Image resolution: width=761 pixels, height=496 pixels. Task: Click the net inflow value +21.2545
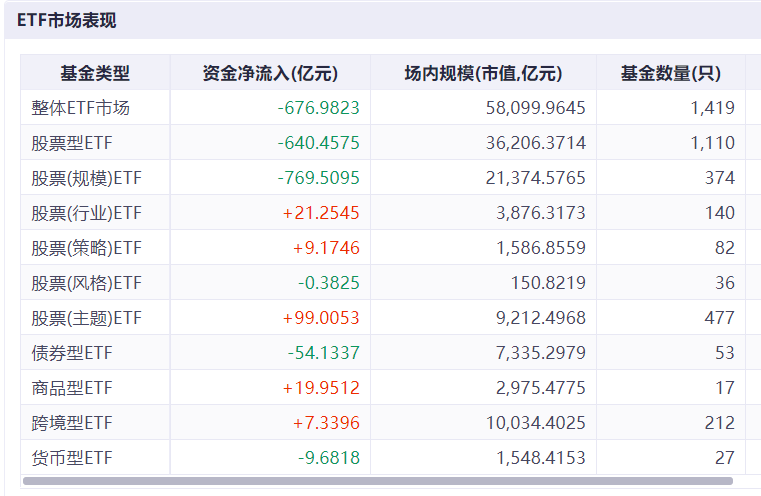pos(321,213)
